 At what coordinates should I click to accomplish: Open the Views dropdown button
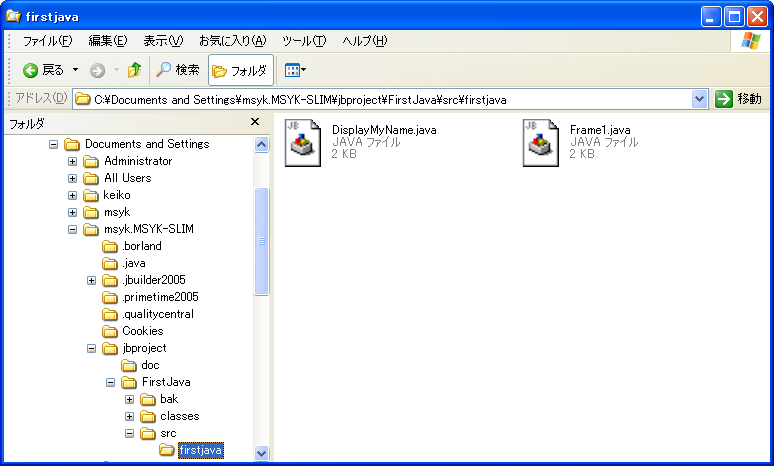[295, 70]
